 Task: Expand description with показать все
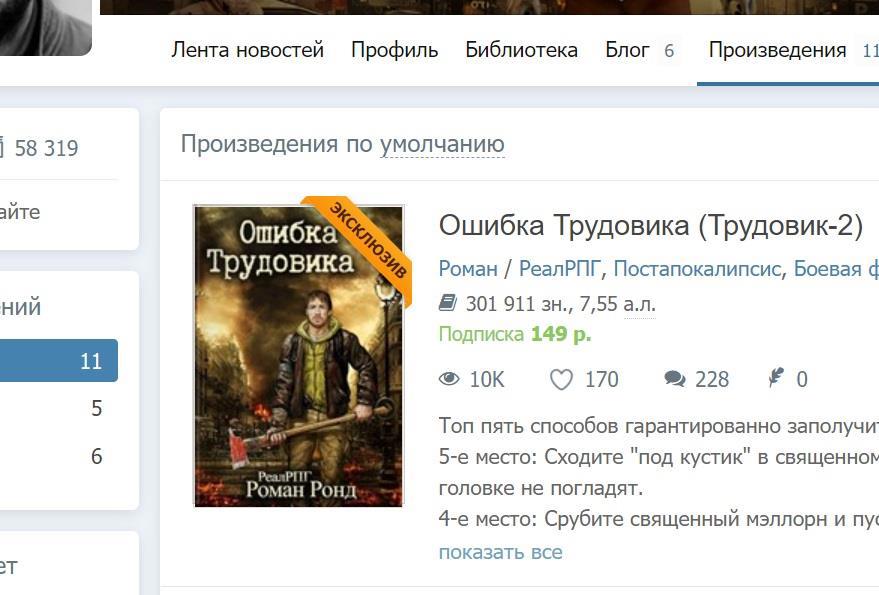tap(500, 552)
